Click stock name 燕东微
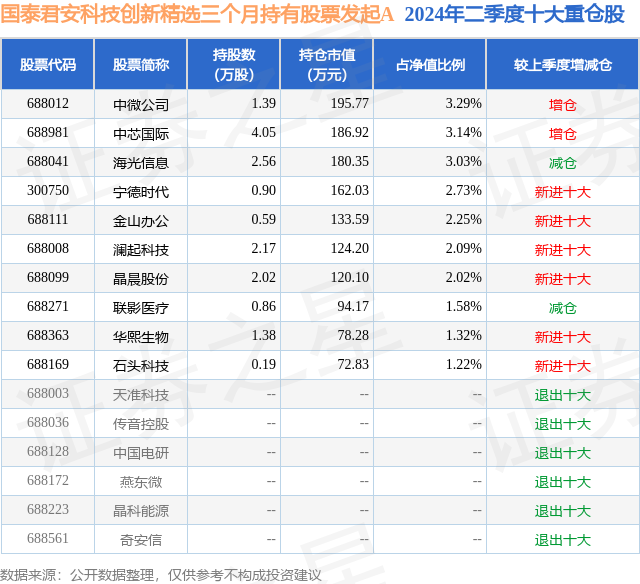The height and width of the screenshot is (584, 640). 141,482
